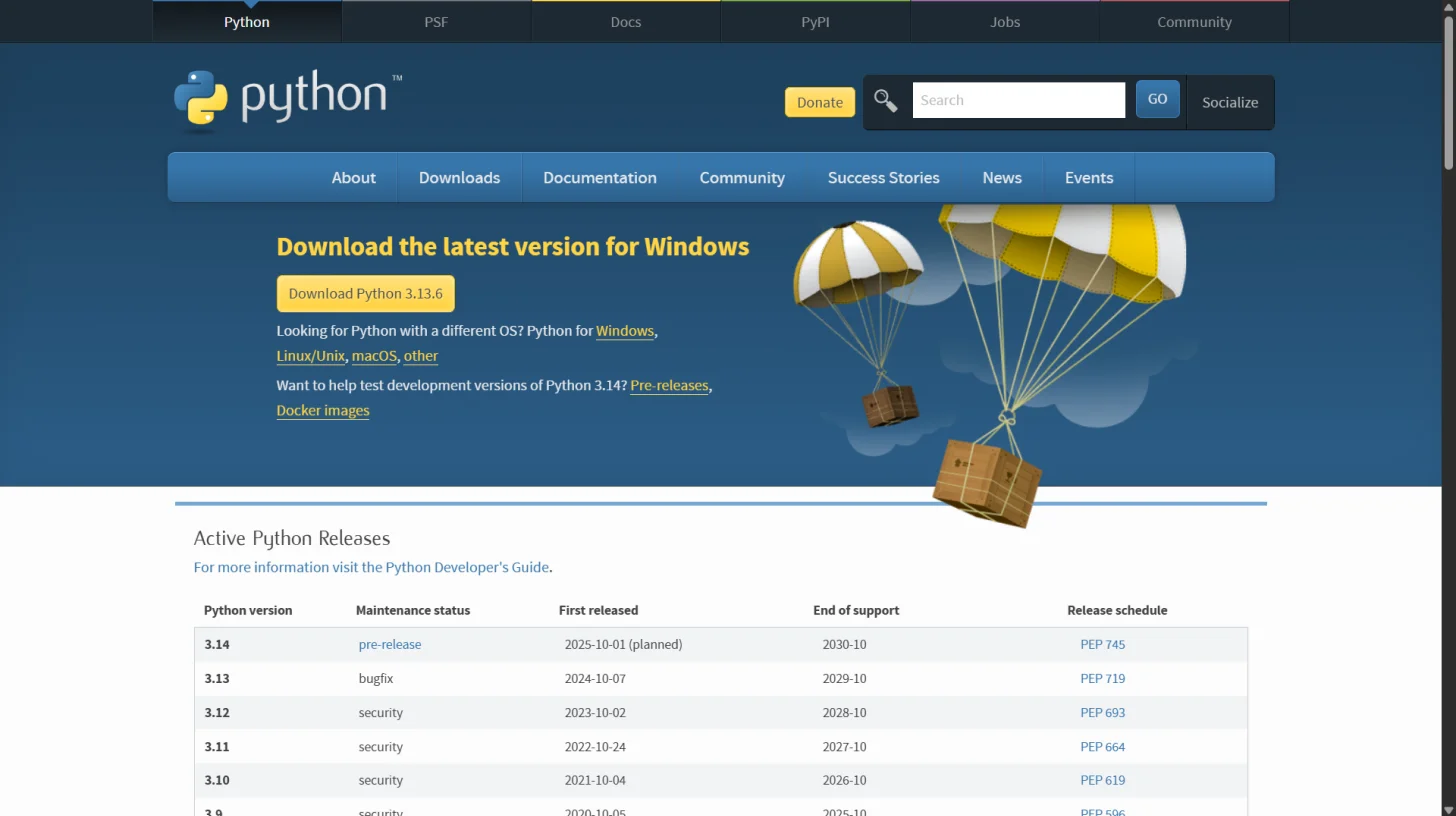Viewport: 1456px width, 816px height.
Task: Click the 3.11 version cell
Action: click(x=217, y=746)
